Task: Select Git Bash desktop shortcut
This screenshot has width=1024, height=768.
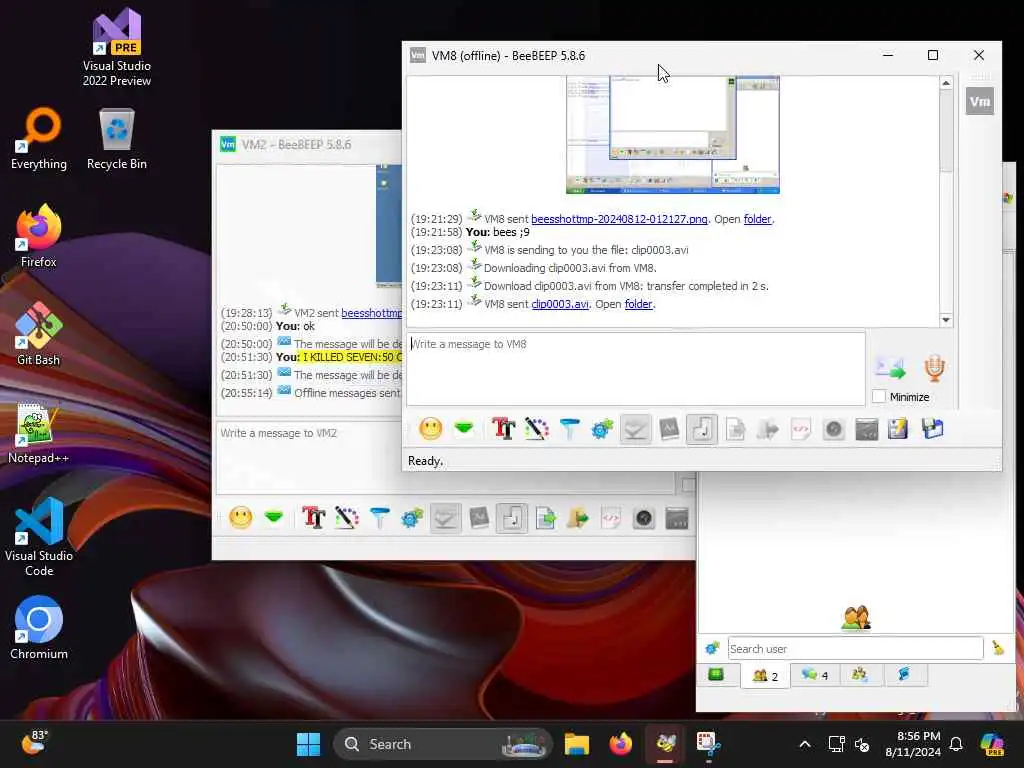Action: pos(38,334)
